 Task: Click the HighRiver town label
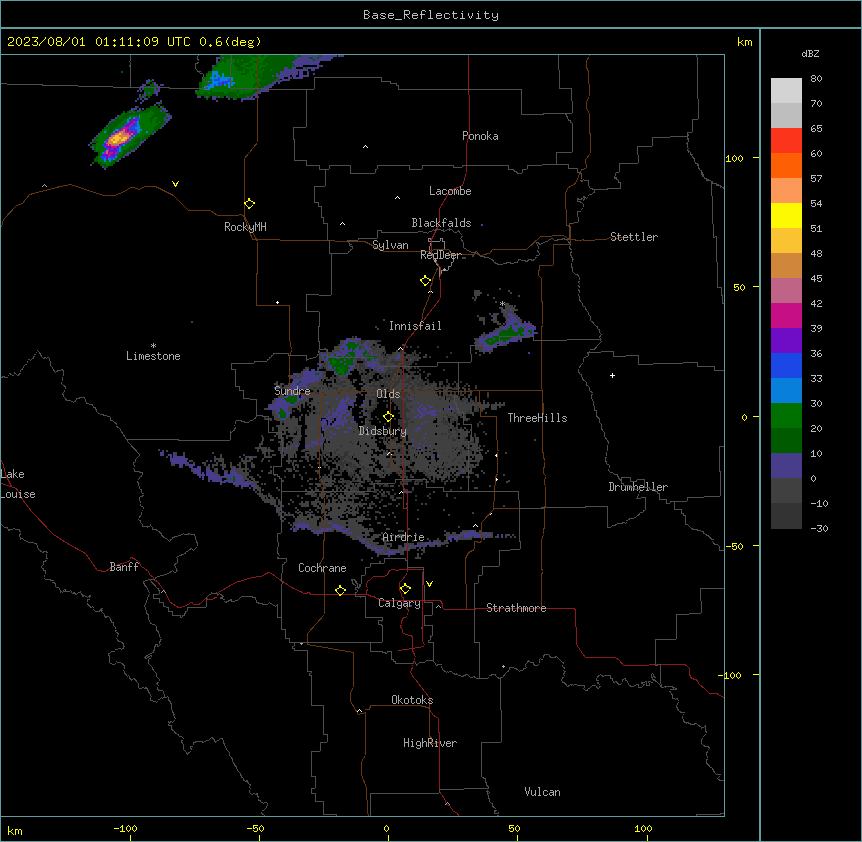(430, 743)
